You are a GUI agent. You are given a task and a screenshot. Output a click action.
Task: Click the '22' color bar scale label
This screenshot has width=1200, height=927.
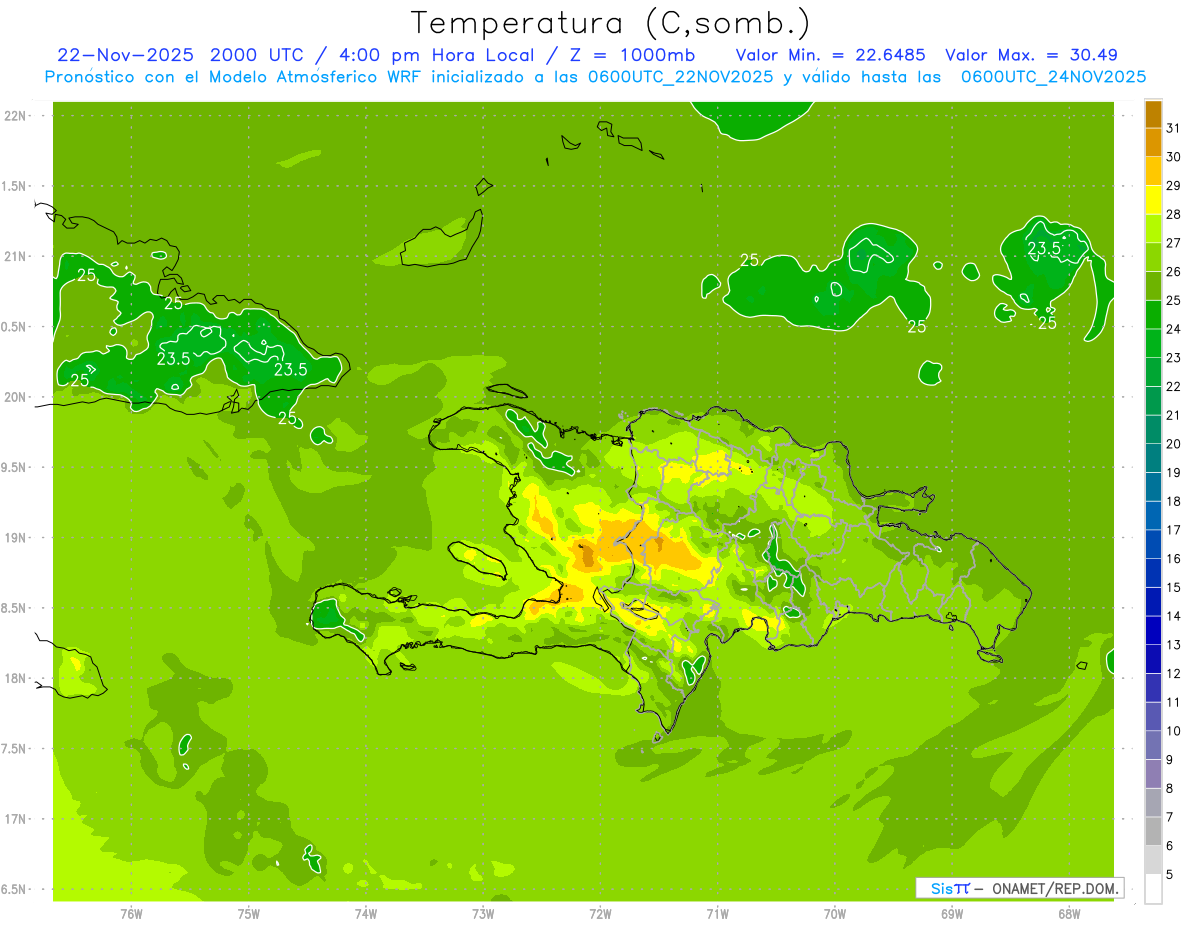(1173, 386)
